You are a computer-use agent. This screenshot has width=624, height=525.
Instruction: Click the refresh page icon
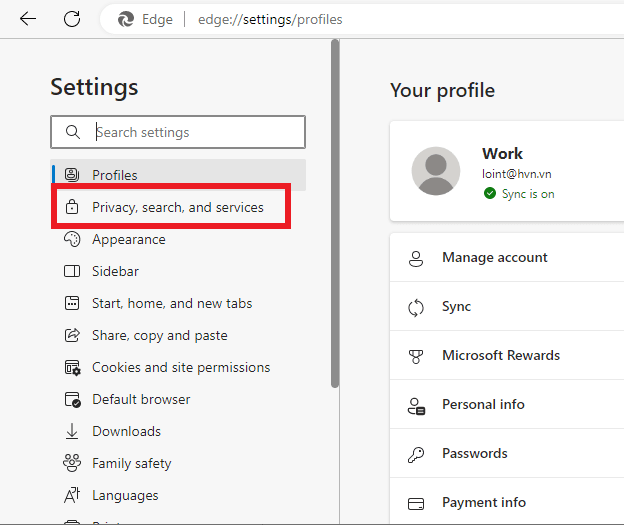(72, 19)
